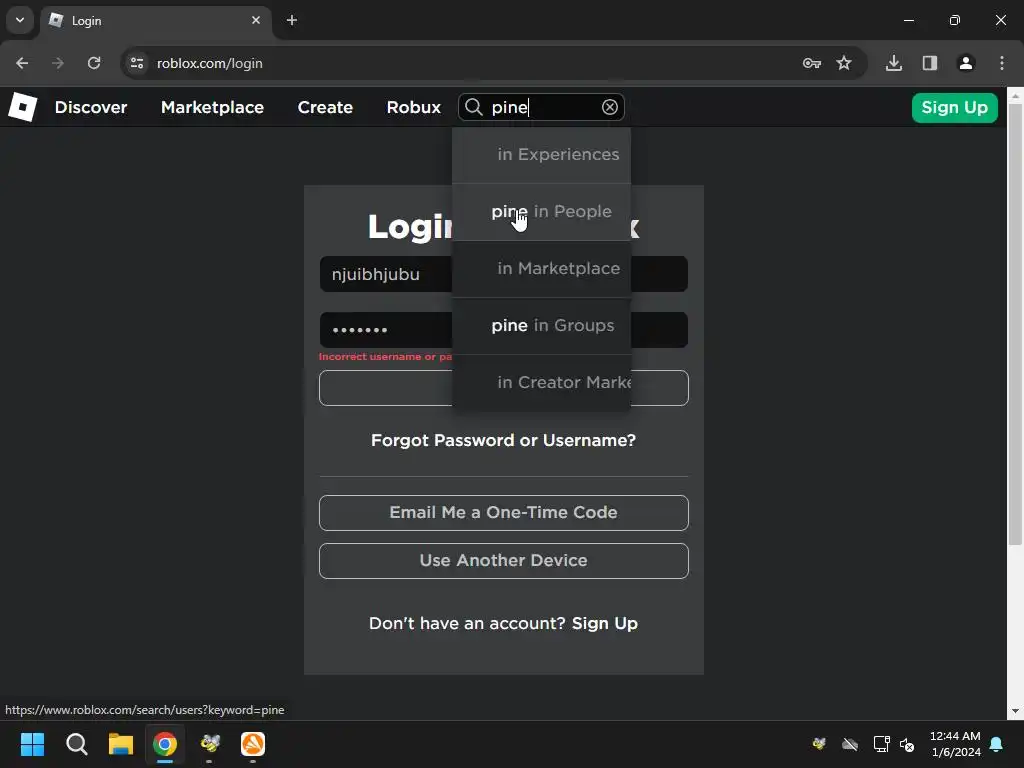Image resolution: width=1024 pixels, height=768 pixels.
Task: Select 'pine in Groups' suggestion
Action: click(x=541, y=325)
